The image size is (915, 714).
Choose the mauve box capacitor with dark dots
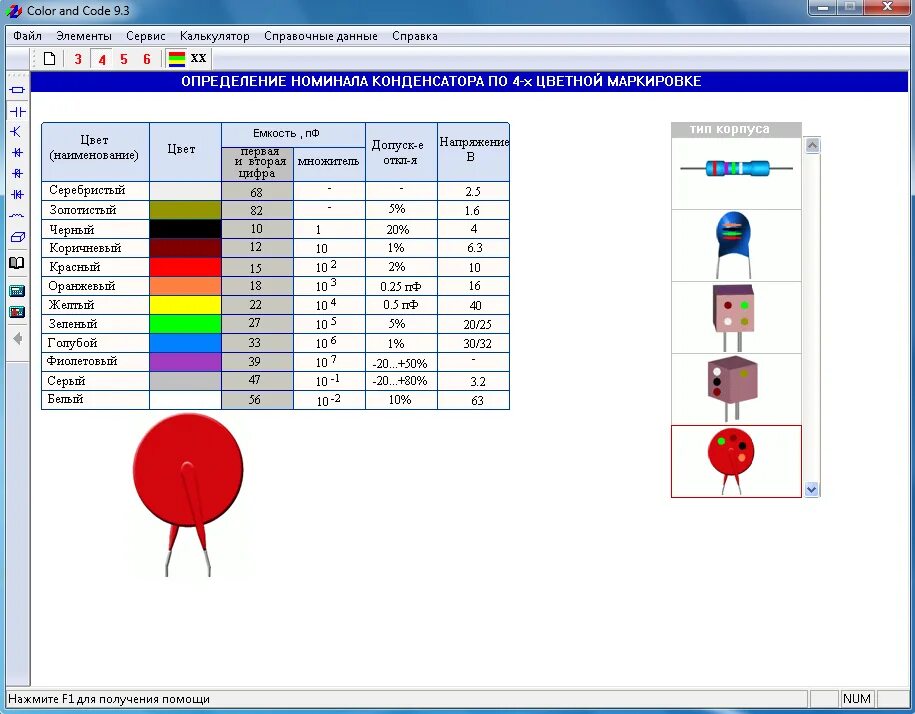point(736,389)
